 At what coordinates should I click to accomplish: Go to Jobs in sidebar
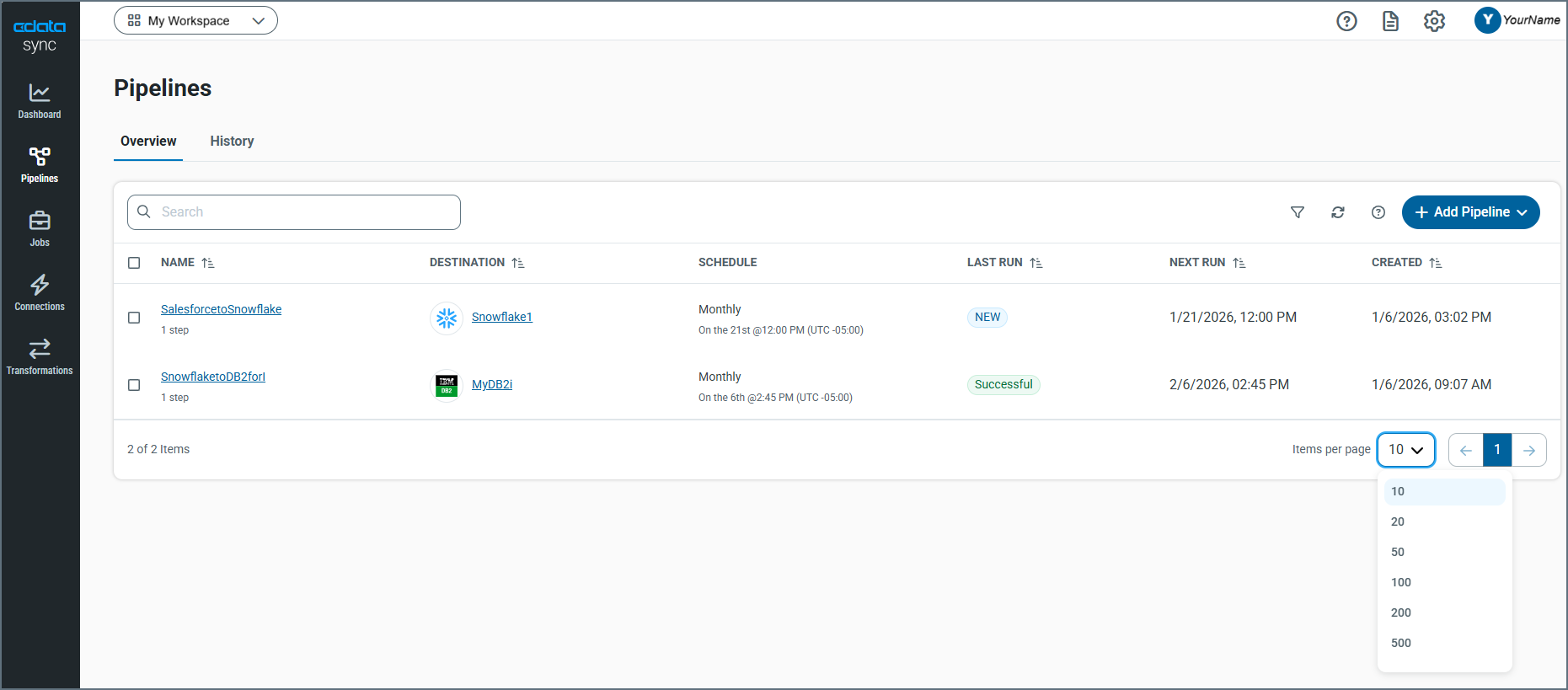click(x=40, y=229)
